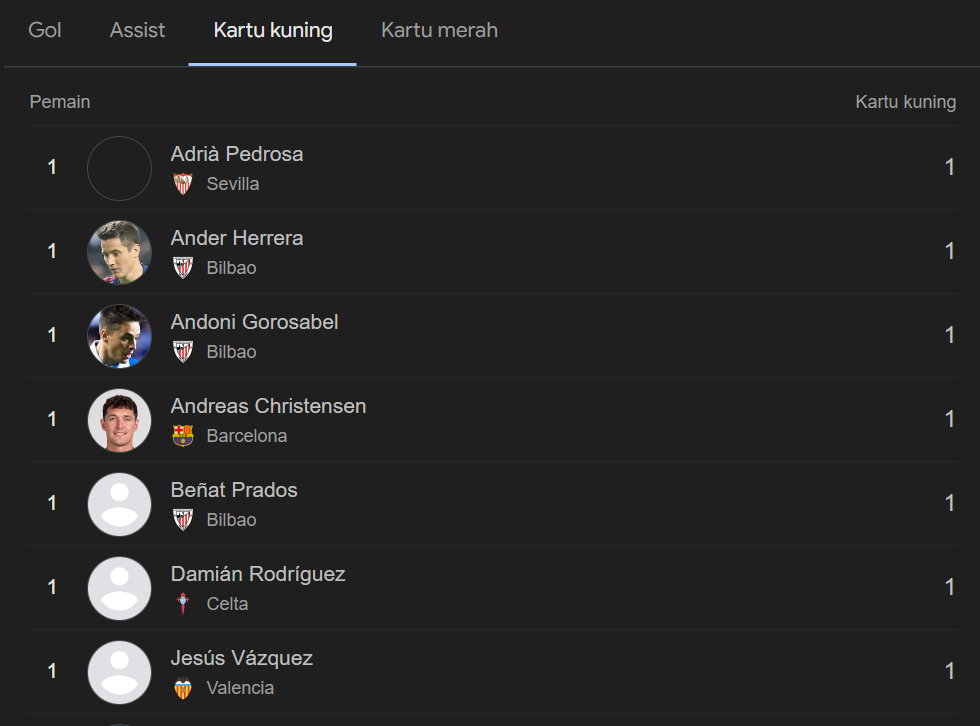This screenshot has width=980, height=726.
Task: Open Damián Rodríguez player name link
Action: 258,574
